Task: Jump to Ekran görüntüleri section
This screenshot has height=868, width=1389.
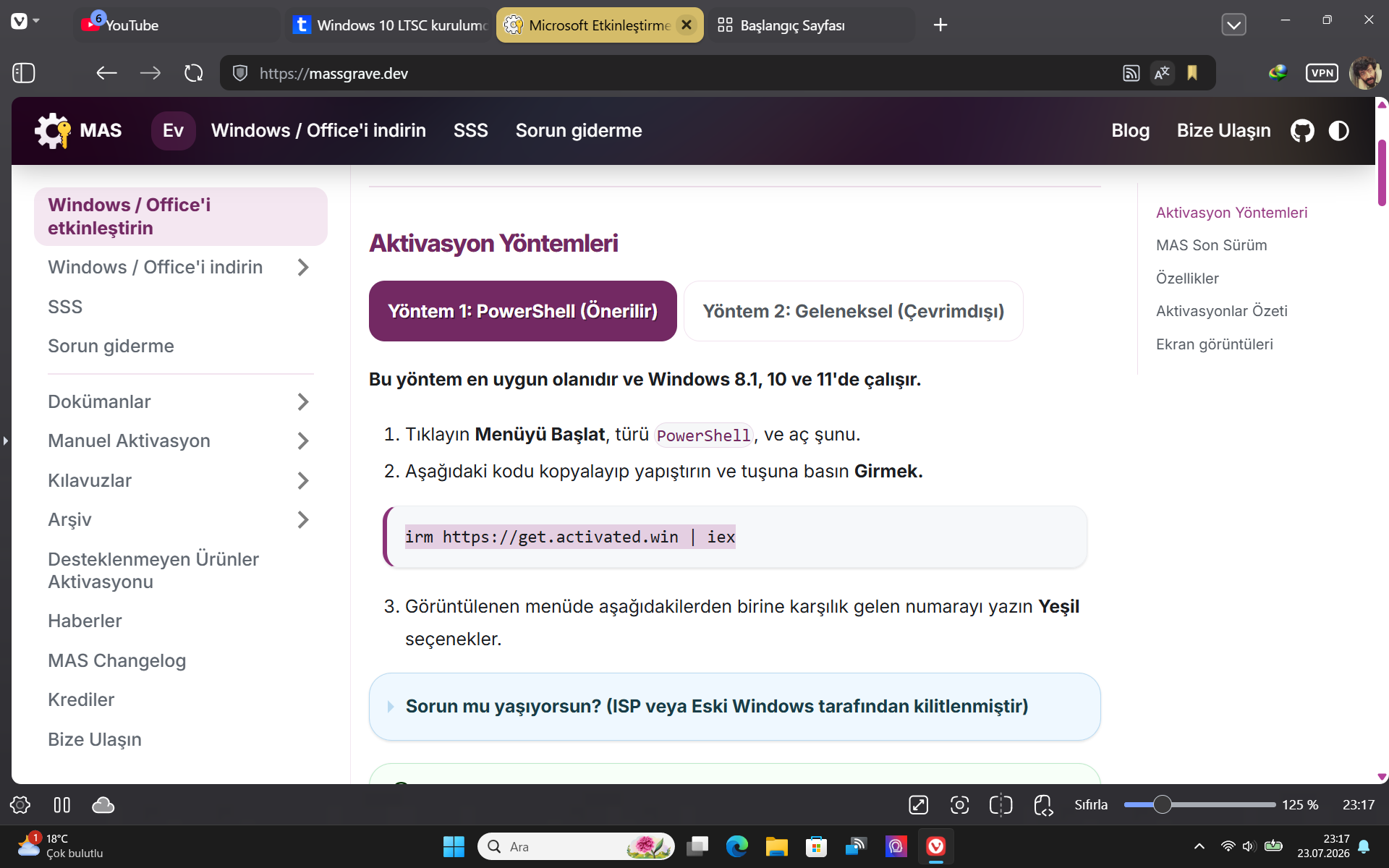Action: pyautogui.click(x=1214, y=344)
